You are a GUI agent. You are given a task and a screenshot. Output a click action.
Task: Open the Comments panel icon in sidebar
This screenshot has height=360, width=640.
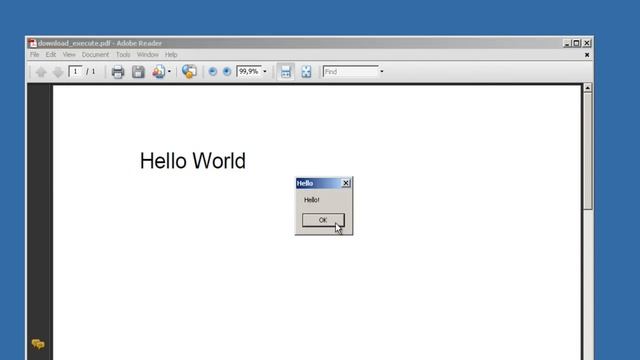point(38,344)
